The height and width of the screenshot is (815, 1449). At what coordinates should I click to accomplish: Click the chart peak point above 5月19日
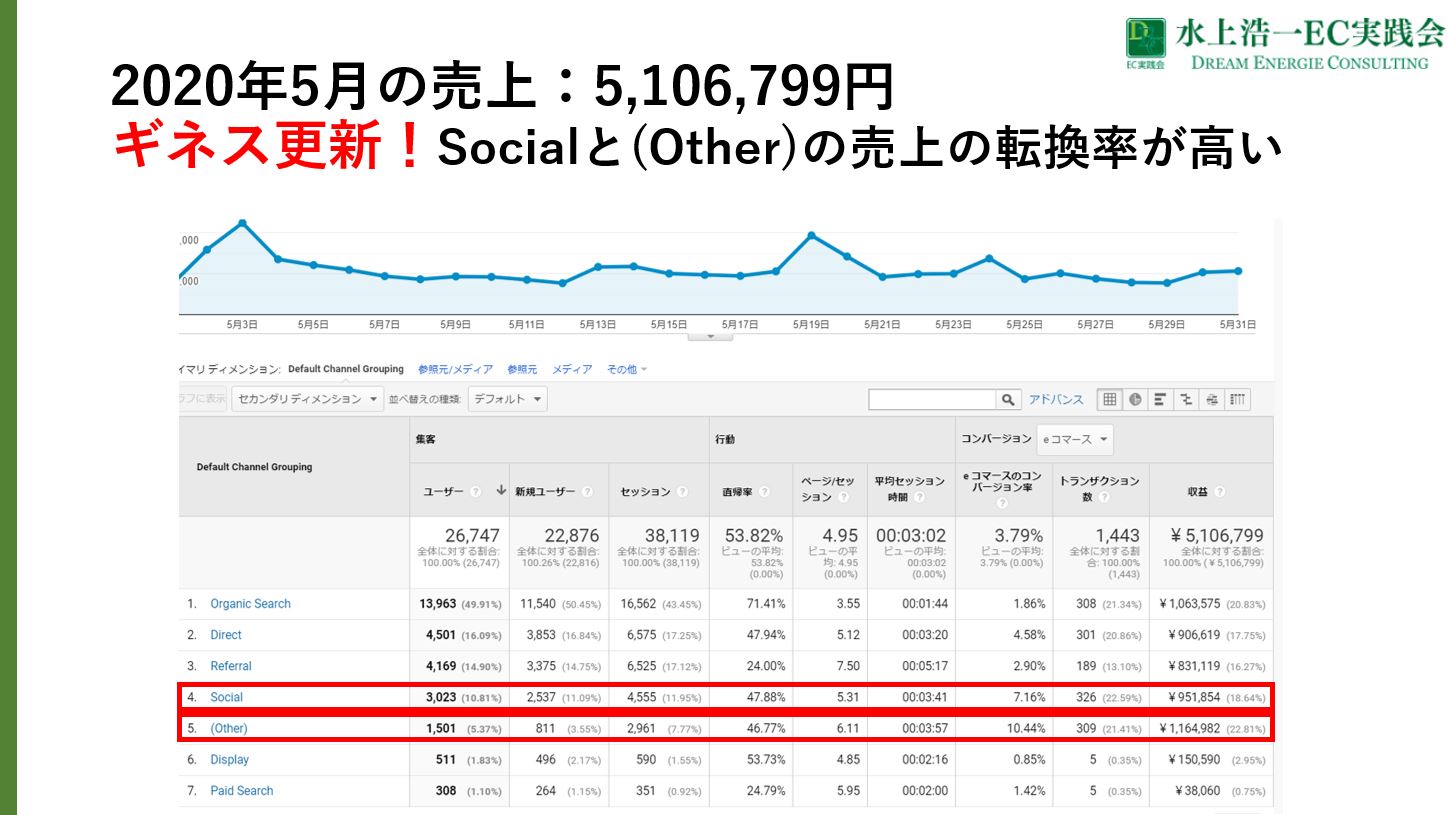point(811,235)
